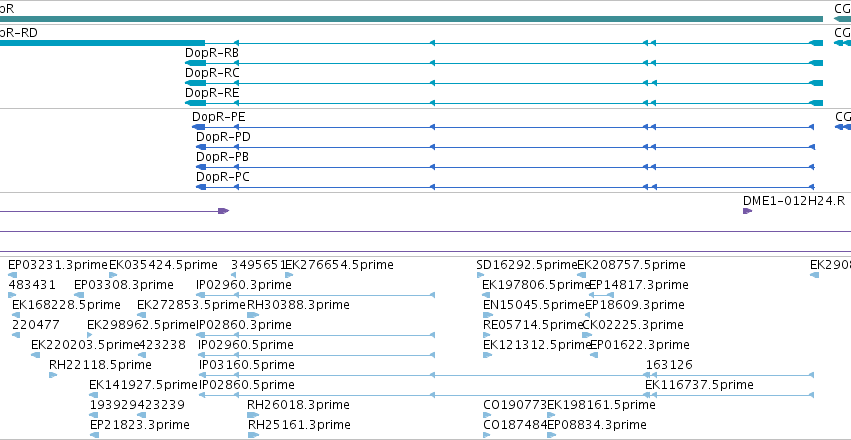Click EST label RH25161.3prime
Viewport: 851px width, 440px height.
click(299, 425)
